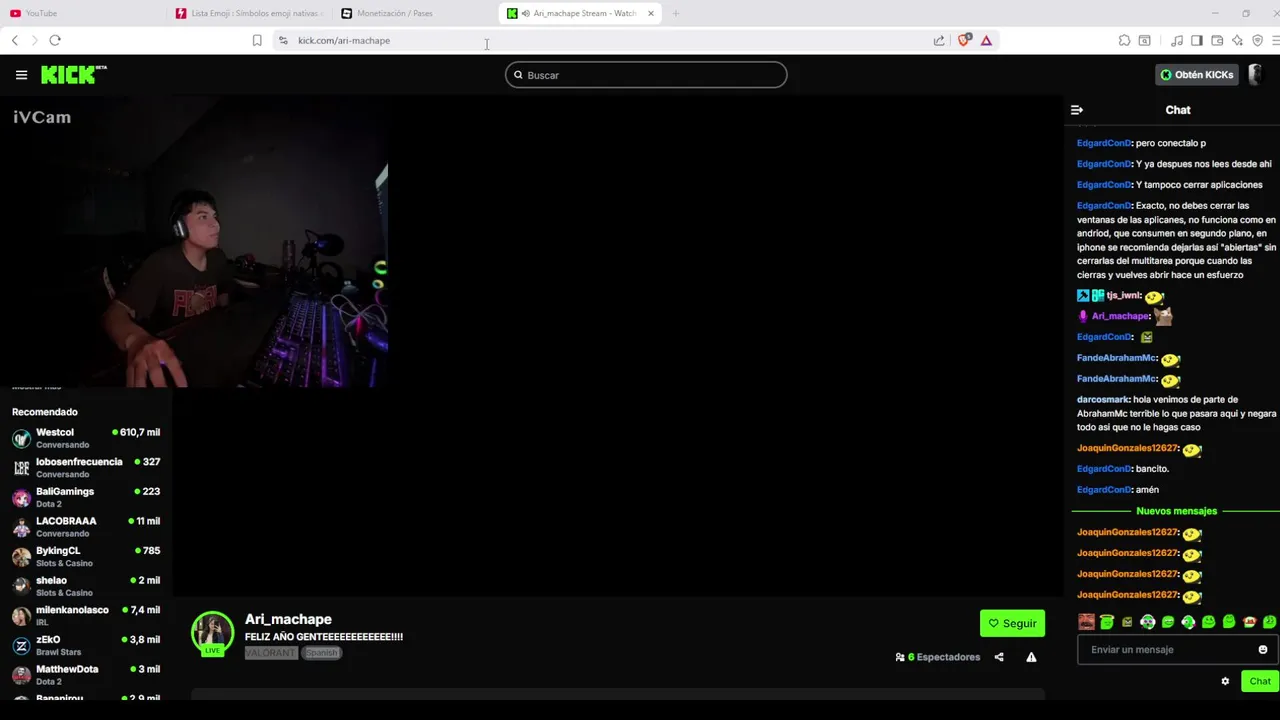Viewport: 1280px width, 720px height.
Task: Bookmark this page
Action: (257, 40)
